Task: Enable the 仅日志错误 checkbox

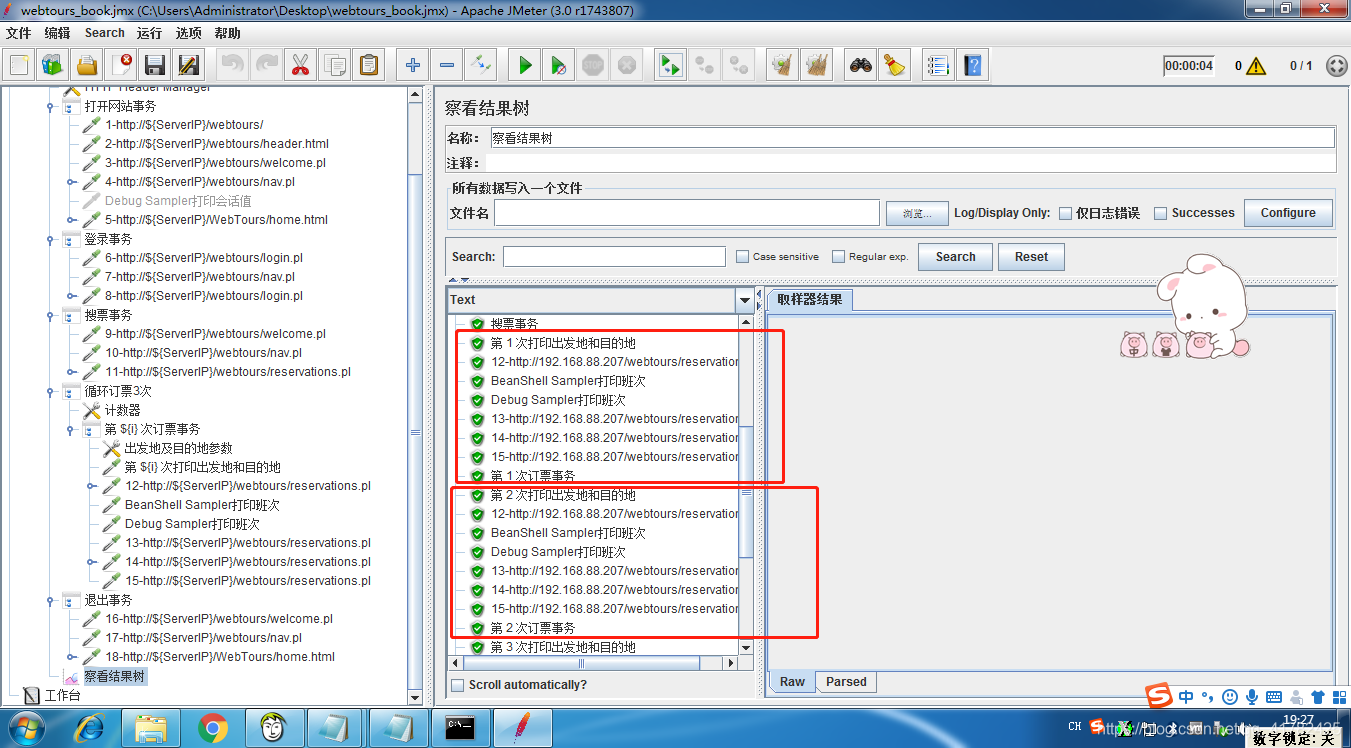Action: tap(1066, 213)
